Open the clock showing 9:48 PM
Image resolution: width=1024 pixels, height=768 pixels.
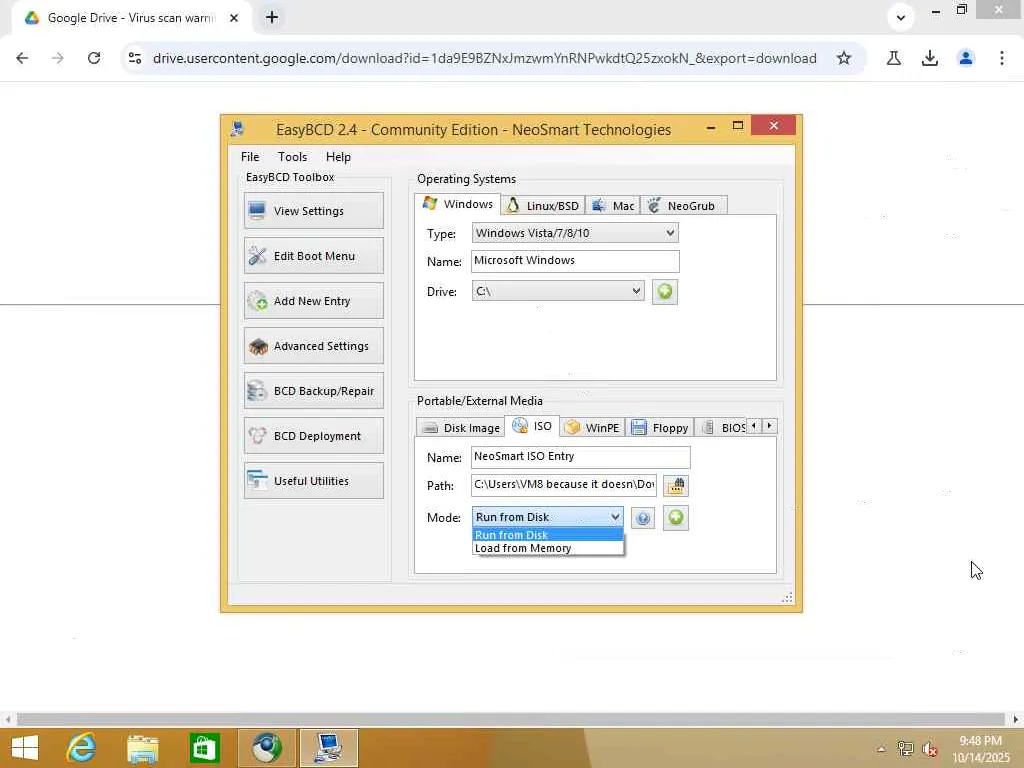click(981, 749)
